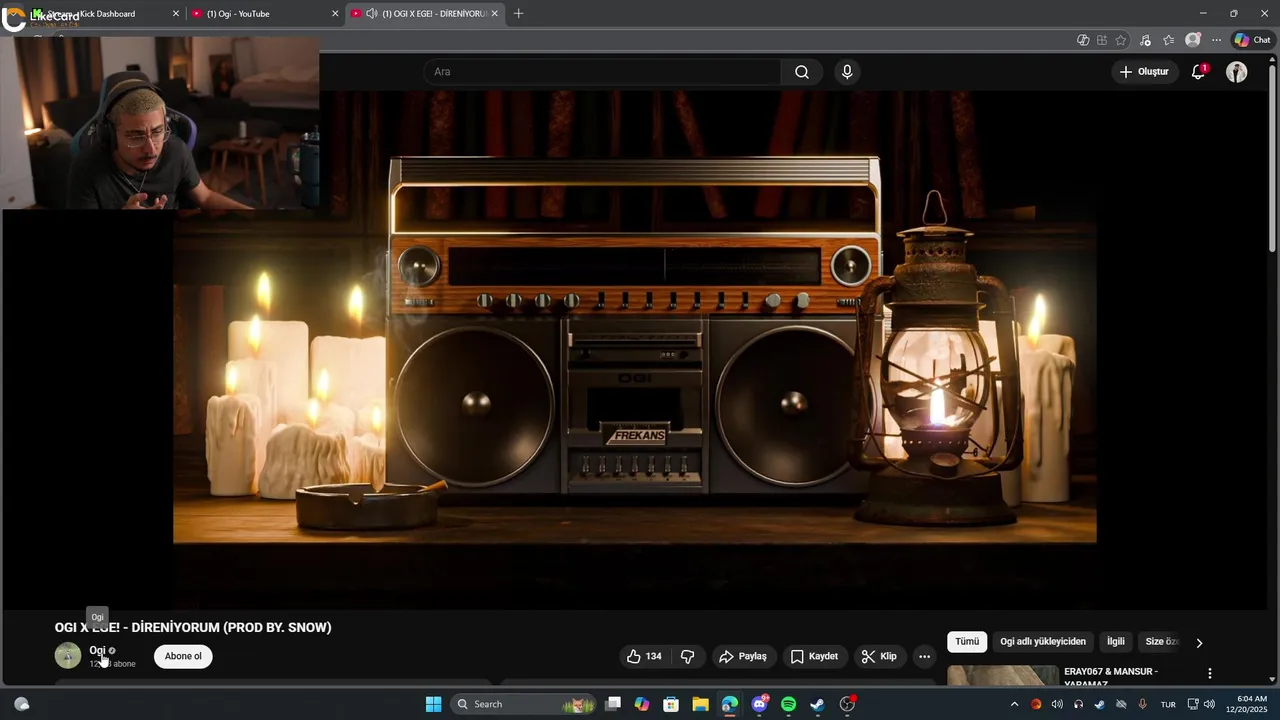Open YouTube notifications bell
This screenshot has height=720, width=1280.
[x=1198, y=72]
